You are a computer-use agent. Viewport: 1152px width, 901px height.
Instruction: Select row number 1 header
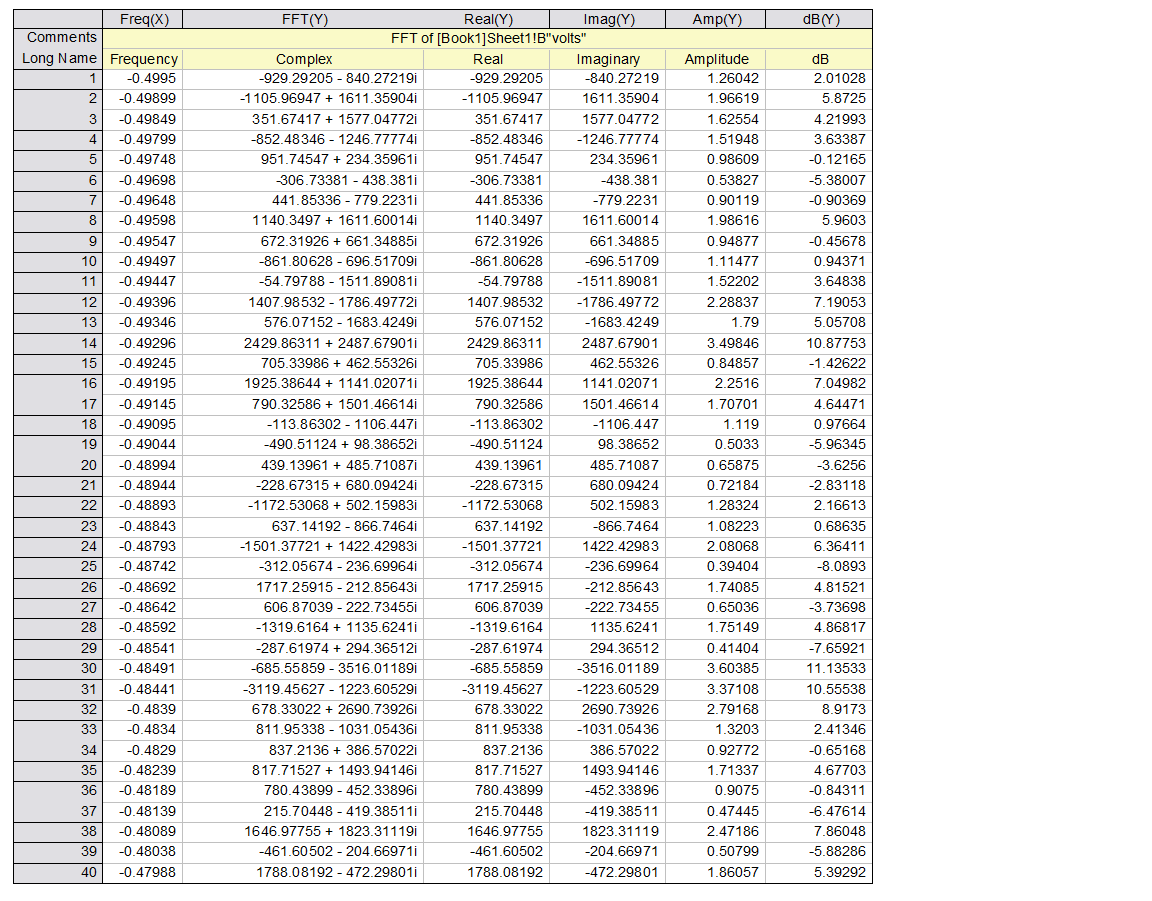[59, 78]
